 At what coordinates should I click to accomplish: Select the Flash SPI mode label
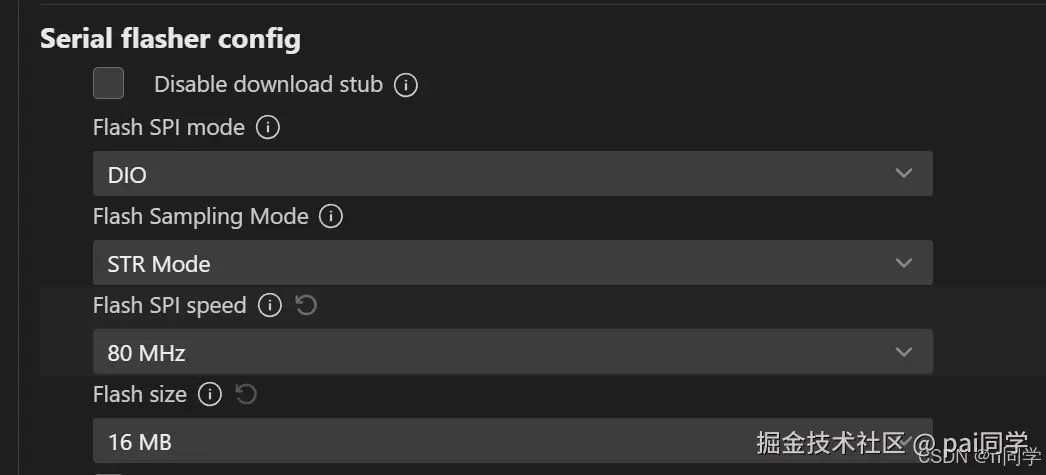pos(168,128)
